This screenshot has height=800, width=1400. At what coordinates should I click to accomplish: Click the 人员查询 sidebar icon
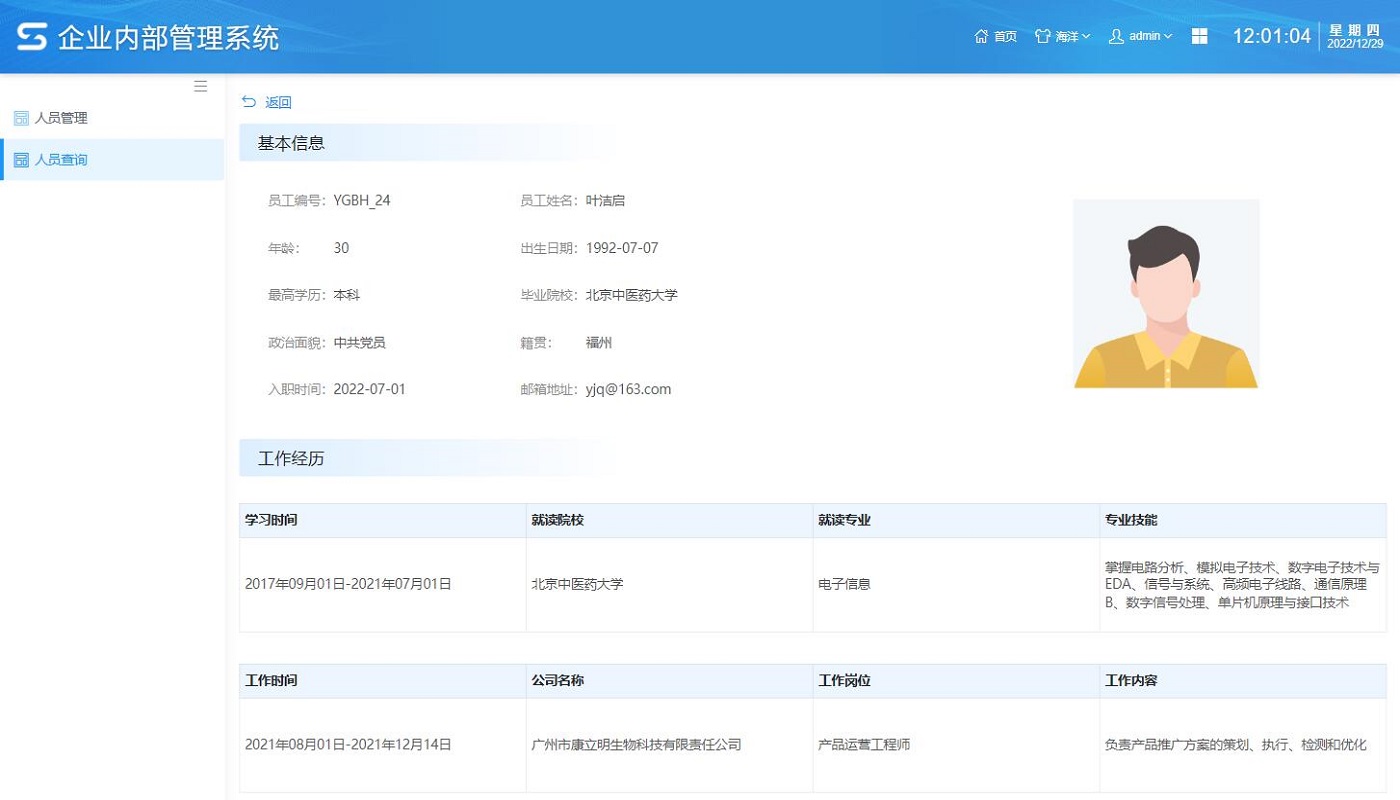point(21,159)
